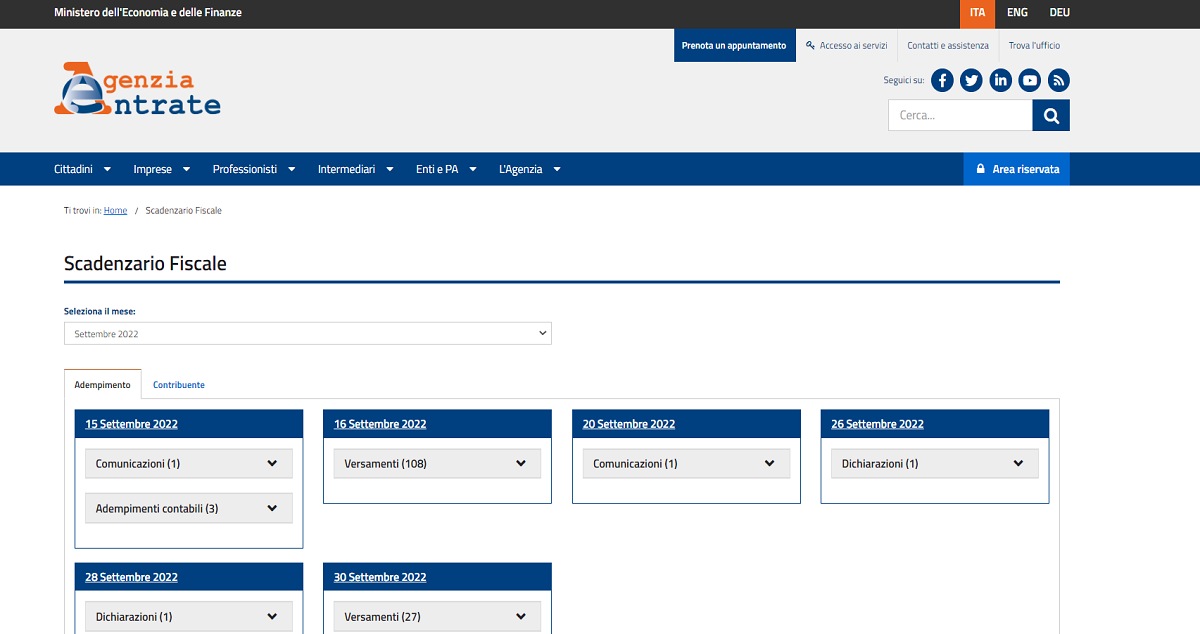The image size is (1200, 634).
Task: Switch site language to ENG
Action: coord(1017,13)
